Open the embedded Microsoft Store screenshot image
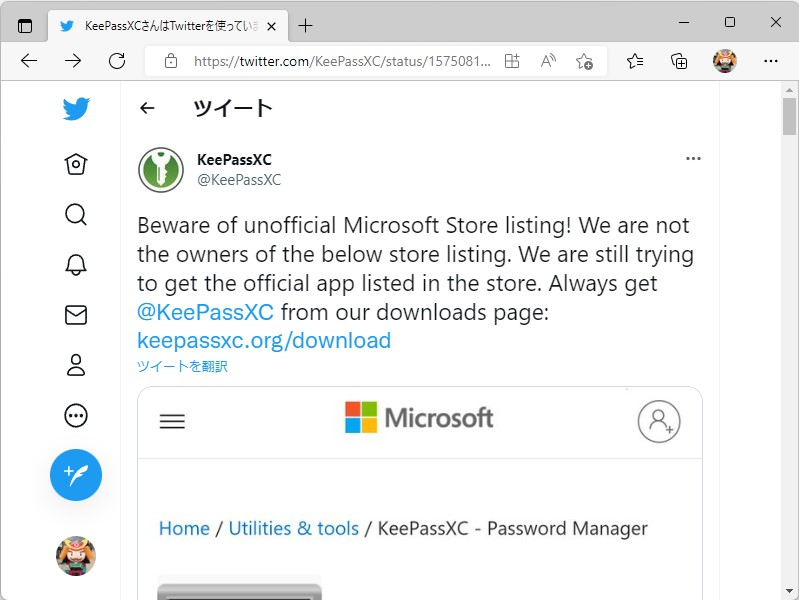The width and height of the screenshot is (799, 600). pyautogui.click(x=420, y=493)
